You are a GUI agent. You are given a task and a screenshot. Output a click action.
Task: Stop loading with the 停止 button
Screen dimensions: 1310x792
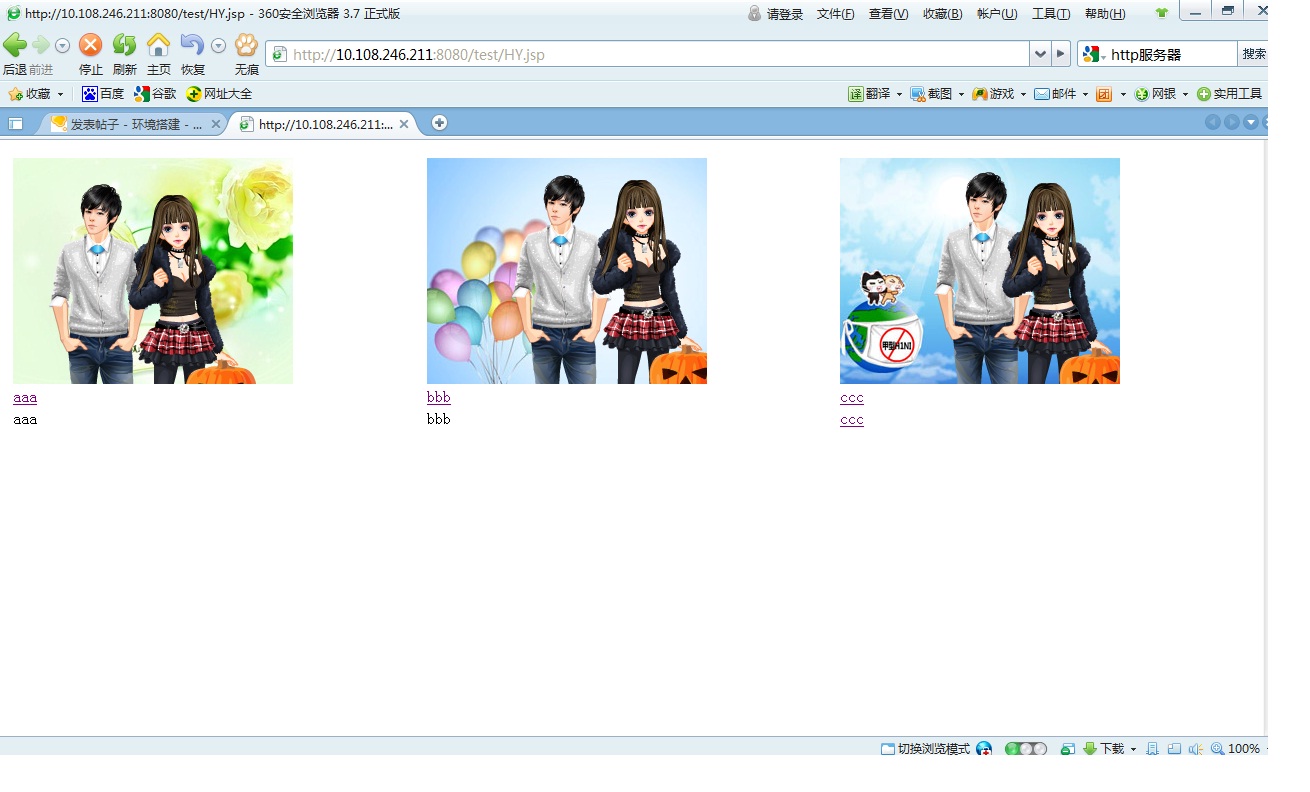point(91,45)
